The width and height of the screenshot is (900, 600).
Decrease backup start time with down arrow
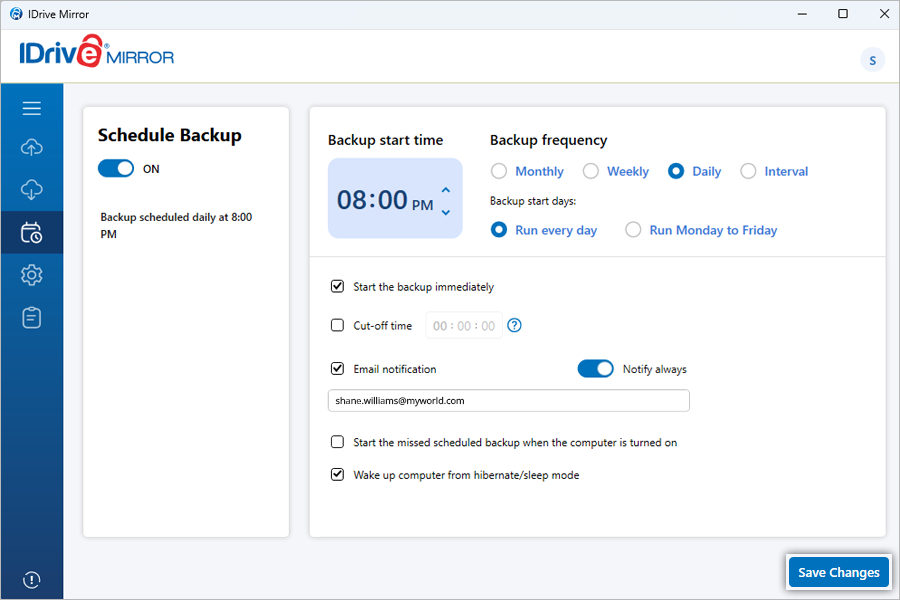[446, 212]
